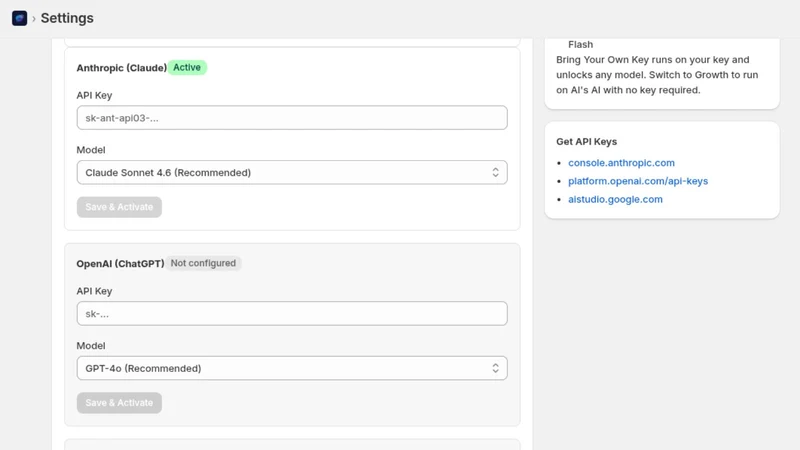
Task: Click the OpenAI API Key input field
Action: (x=292, y=314)
